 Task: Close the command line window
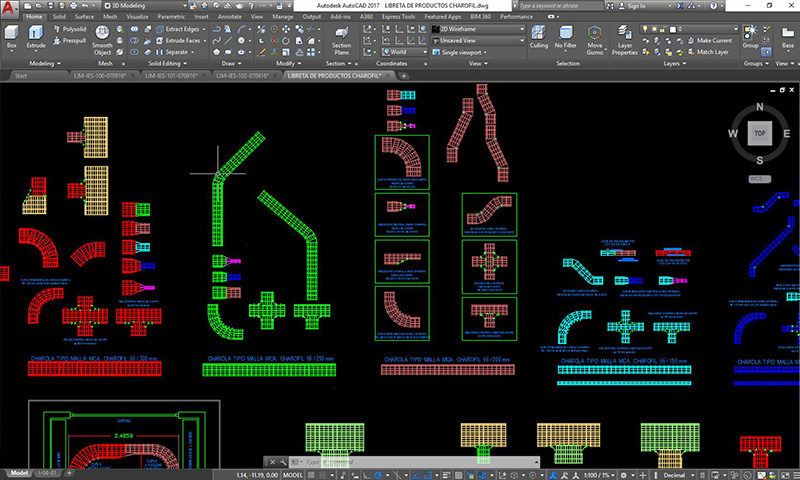[x=272, y=462]
